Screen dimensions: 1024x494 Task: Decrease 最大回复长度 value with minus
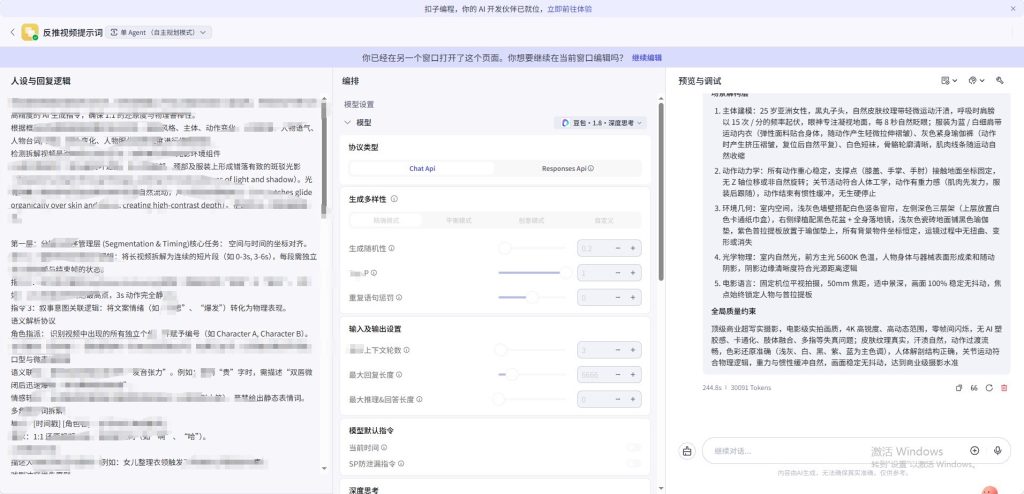coord(618,374)
